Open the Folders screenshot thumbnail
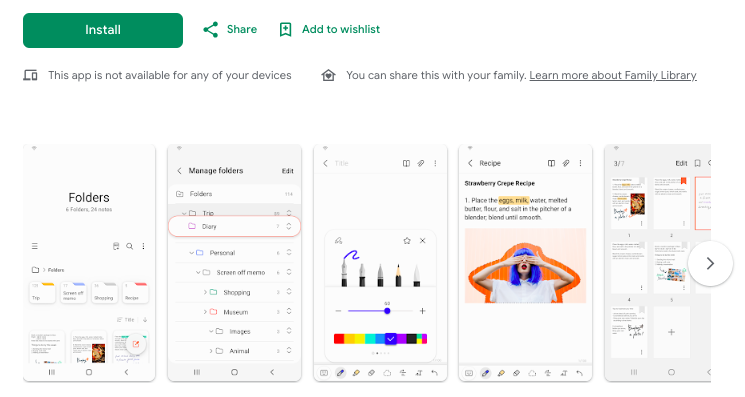 (89, 263)
